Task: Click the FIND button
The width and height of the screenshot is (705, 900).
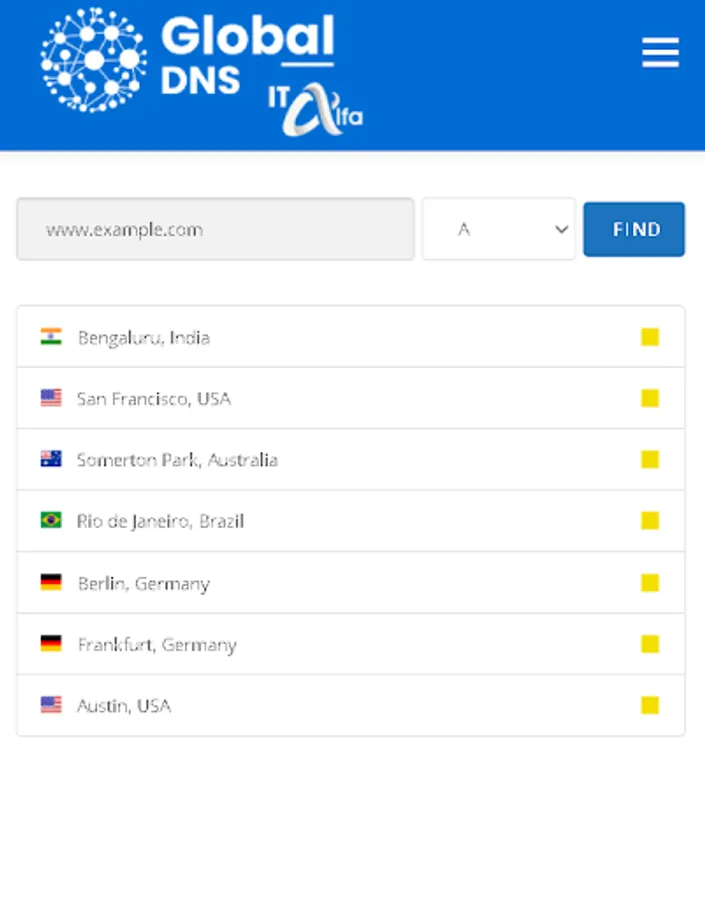Action: [x=634, y=229]
